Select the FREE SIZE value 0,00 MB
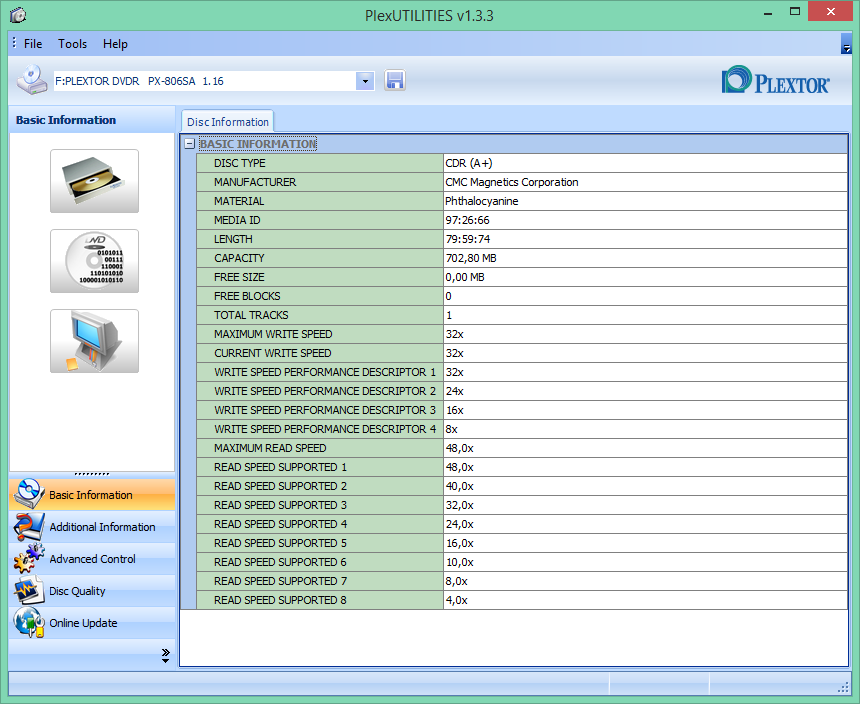Image resolution: width=860 pixels, height=704 pixels. [x=465, y=277]
